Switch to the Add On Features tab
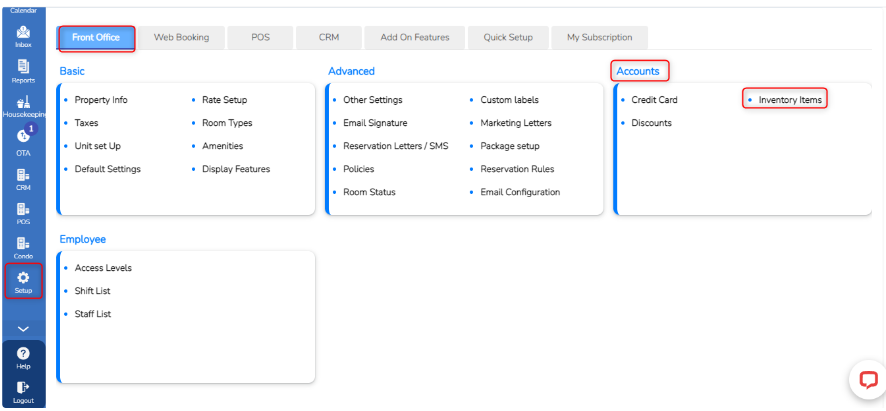 pyautogui.click(x=414, y=37)
